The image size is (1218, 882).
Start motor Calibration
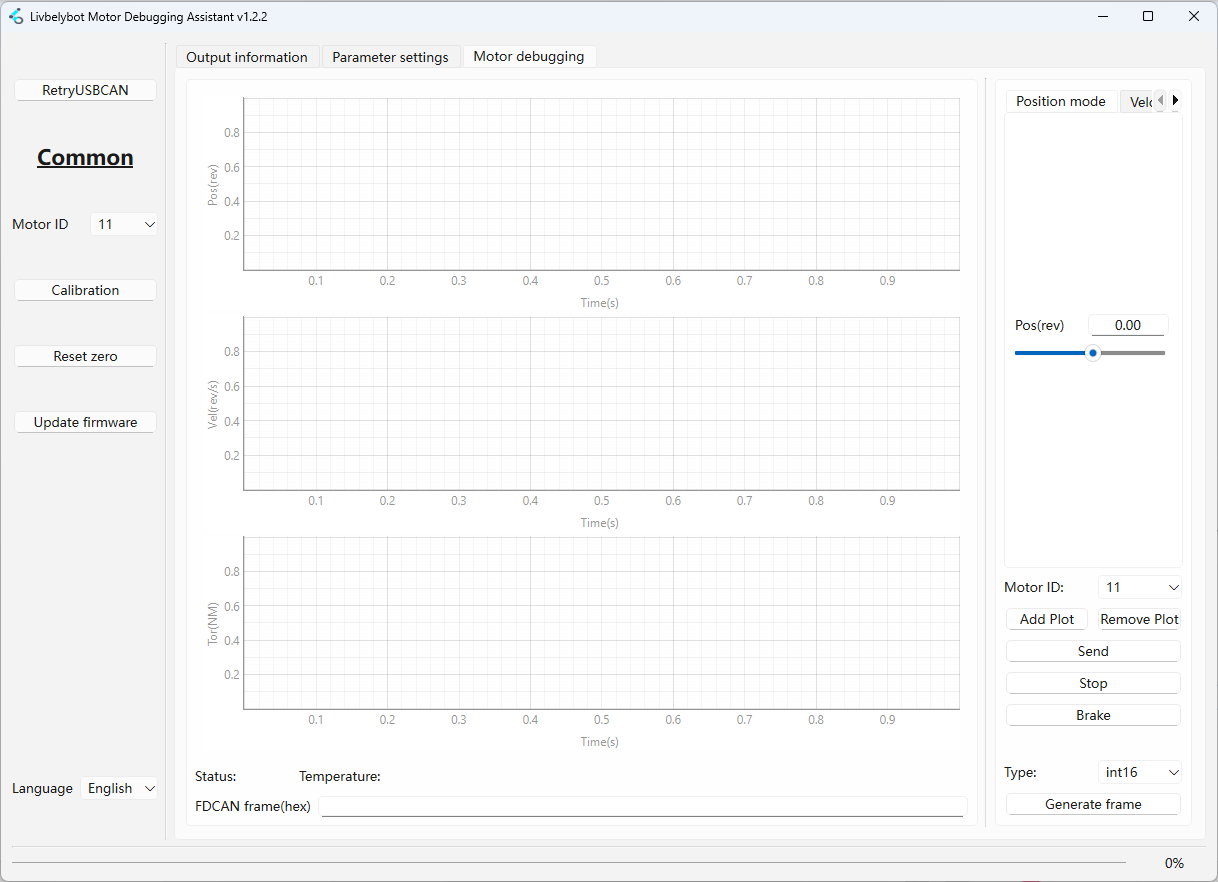point(85,291)
